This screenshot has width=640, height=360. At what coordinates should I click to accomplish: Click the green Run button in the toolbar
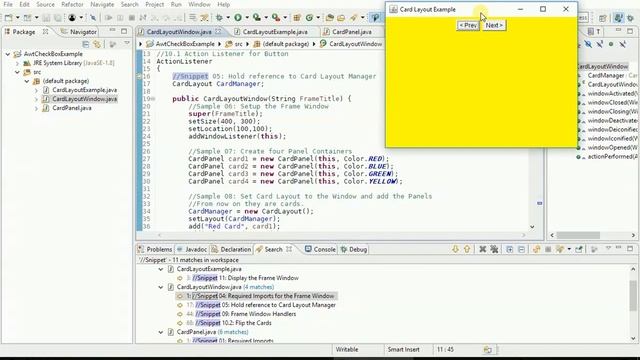[x=238, y=18]
